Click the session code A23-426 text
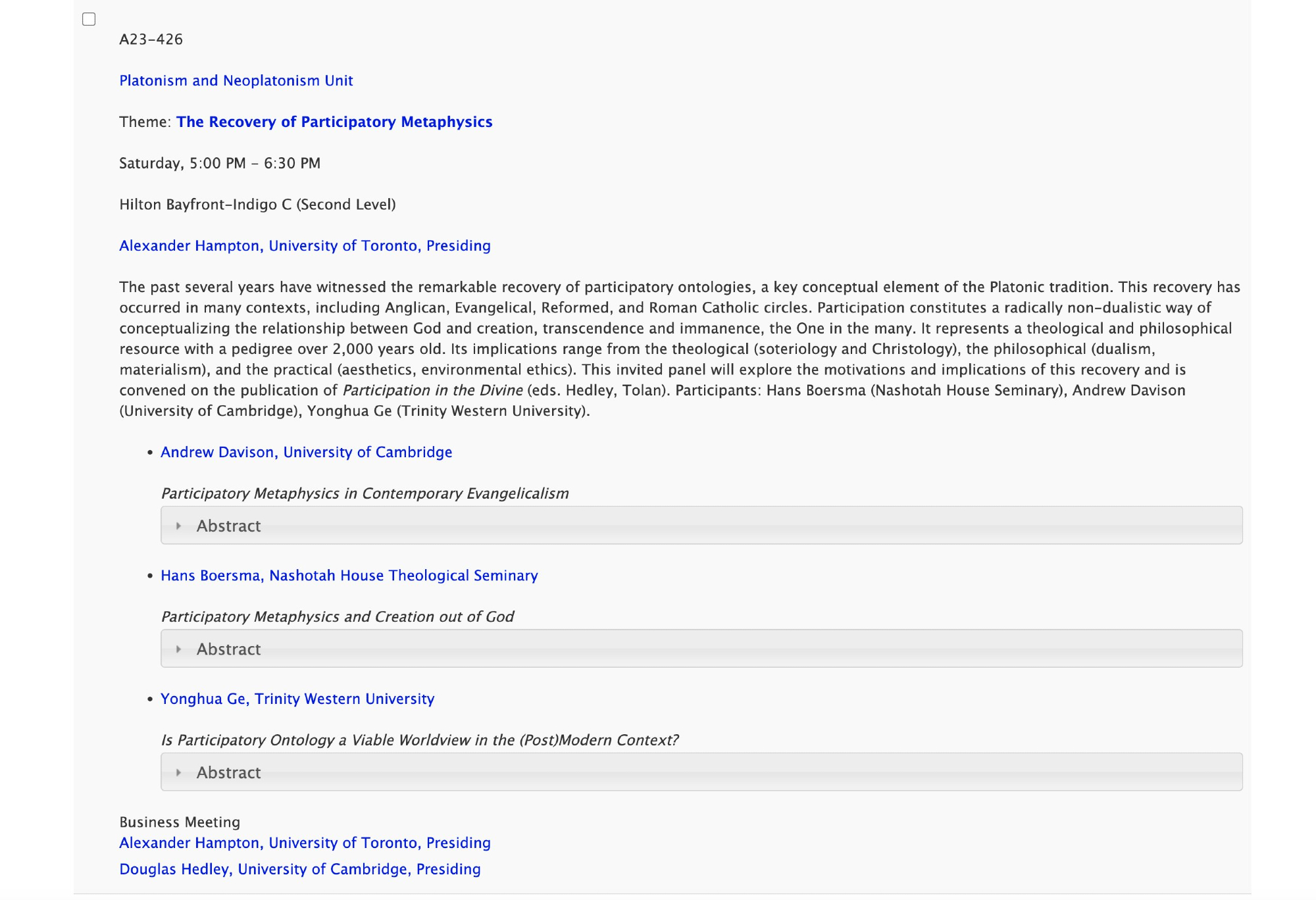 click(151, 39)
